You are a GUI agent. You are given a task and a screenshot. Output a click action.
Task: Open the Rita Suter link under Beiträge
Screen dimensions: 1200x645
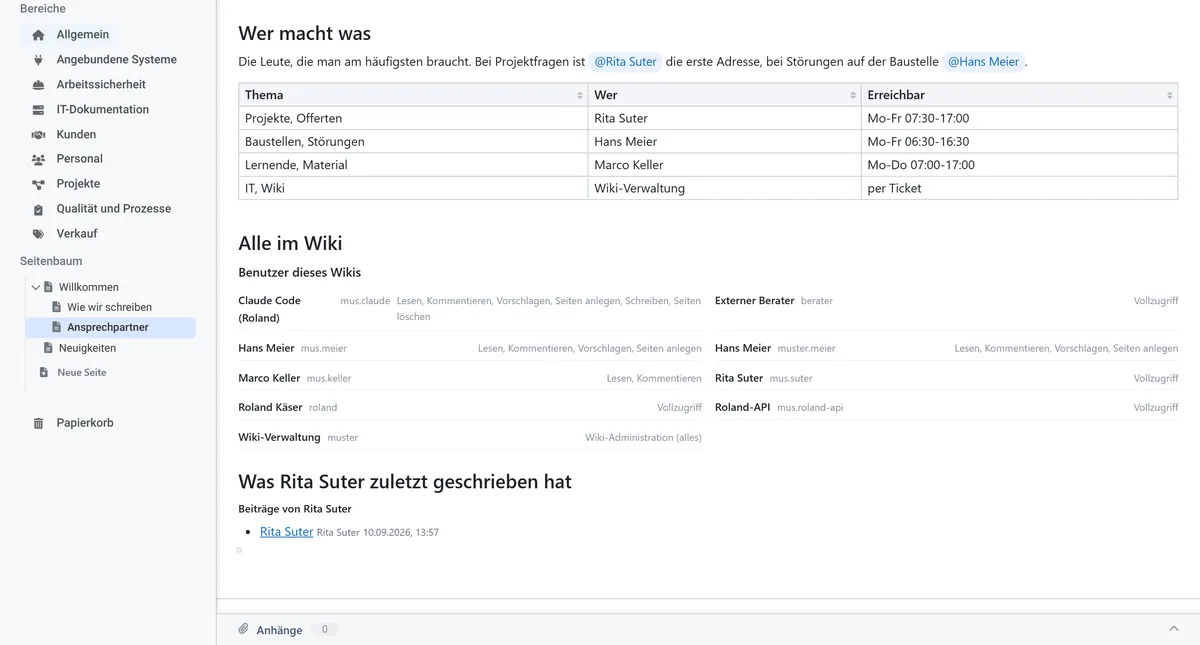coord(286,532)
